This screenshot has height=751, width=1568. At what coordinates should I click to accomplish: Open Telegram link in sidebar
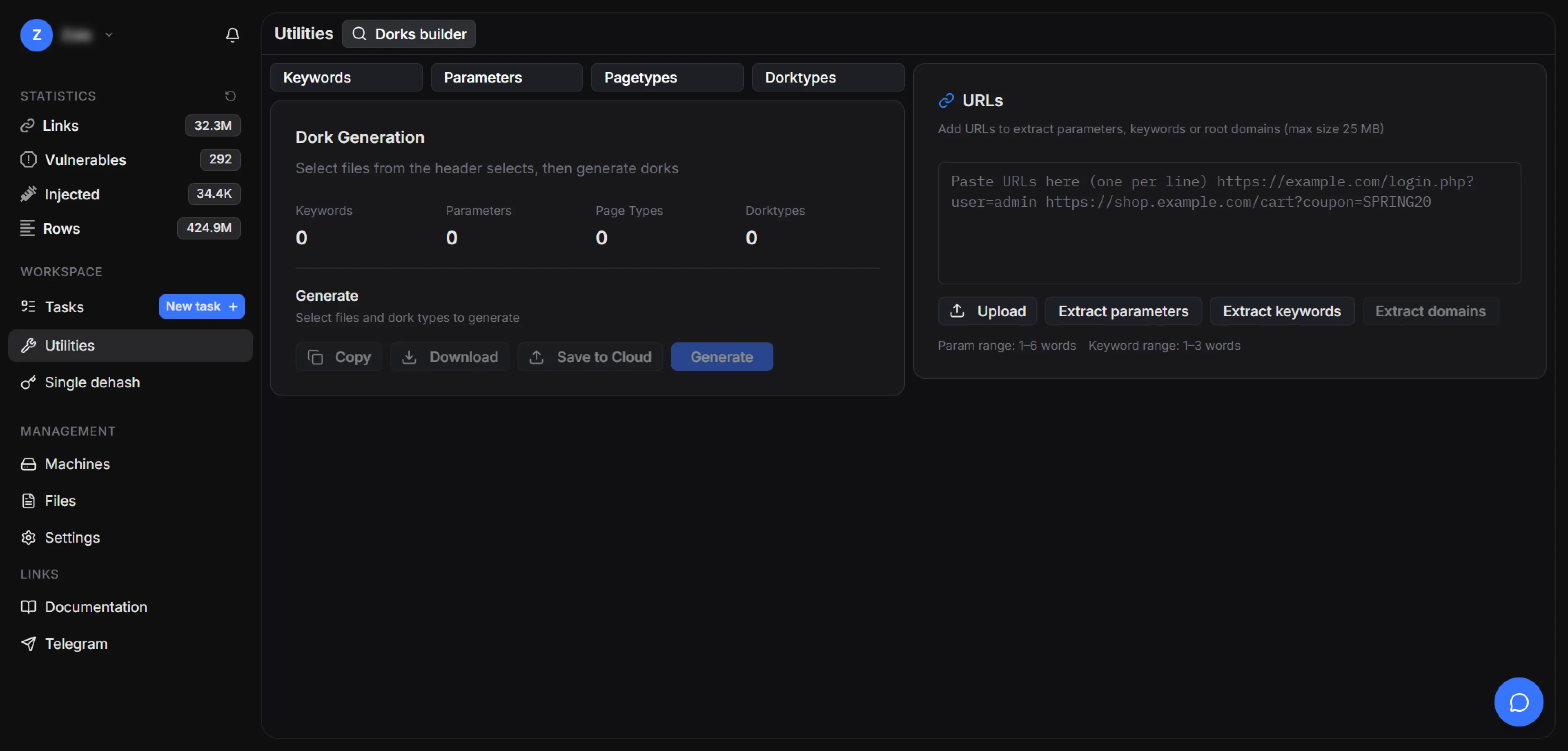tap(76, 643)
